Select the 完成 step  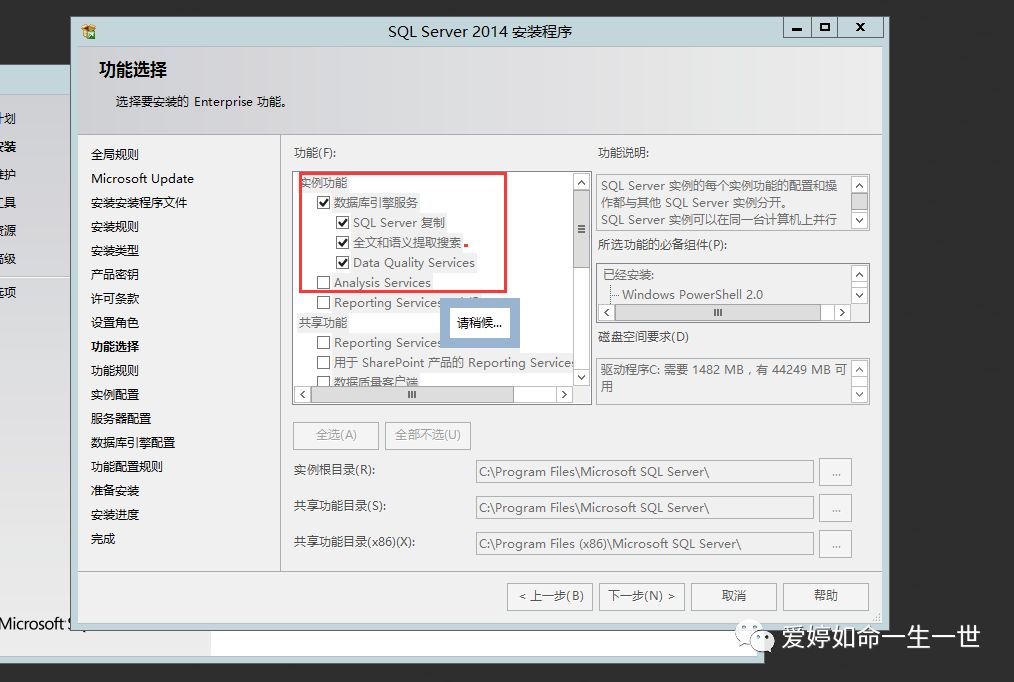103,538
